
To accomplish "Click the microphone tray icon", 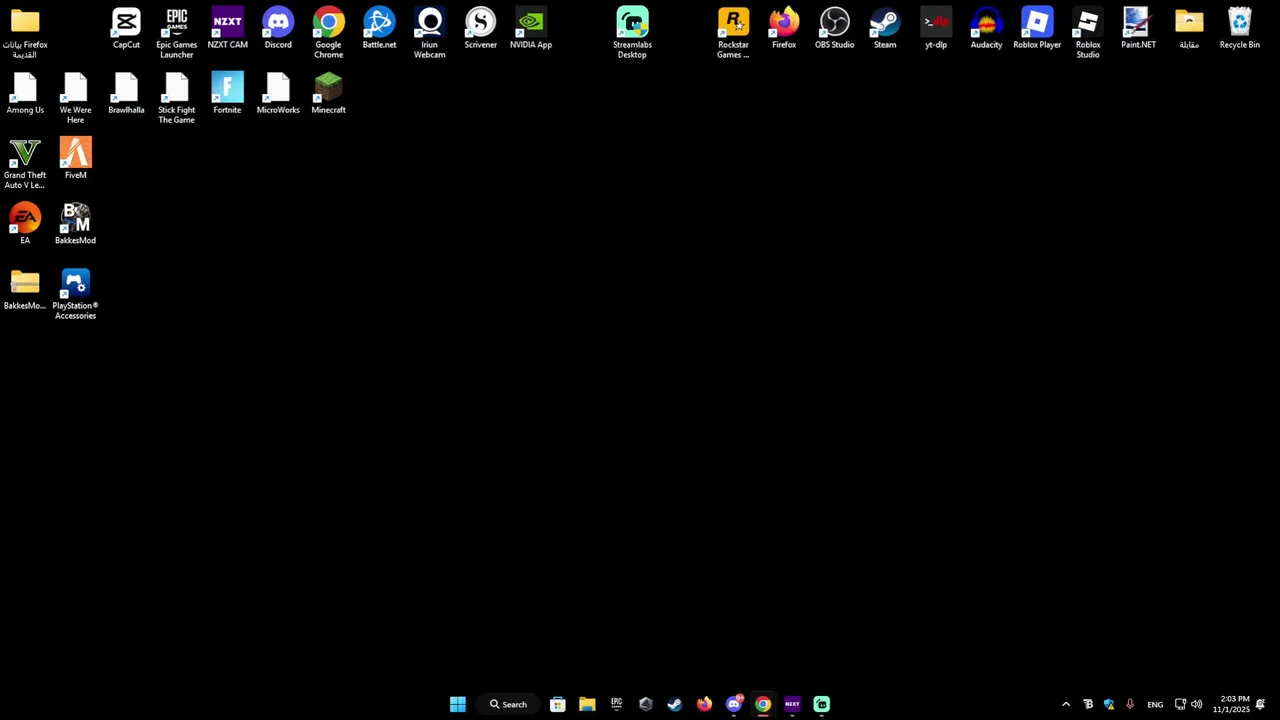I will pyautogui.click(x=1130, y=704).
